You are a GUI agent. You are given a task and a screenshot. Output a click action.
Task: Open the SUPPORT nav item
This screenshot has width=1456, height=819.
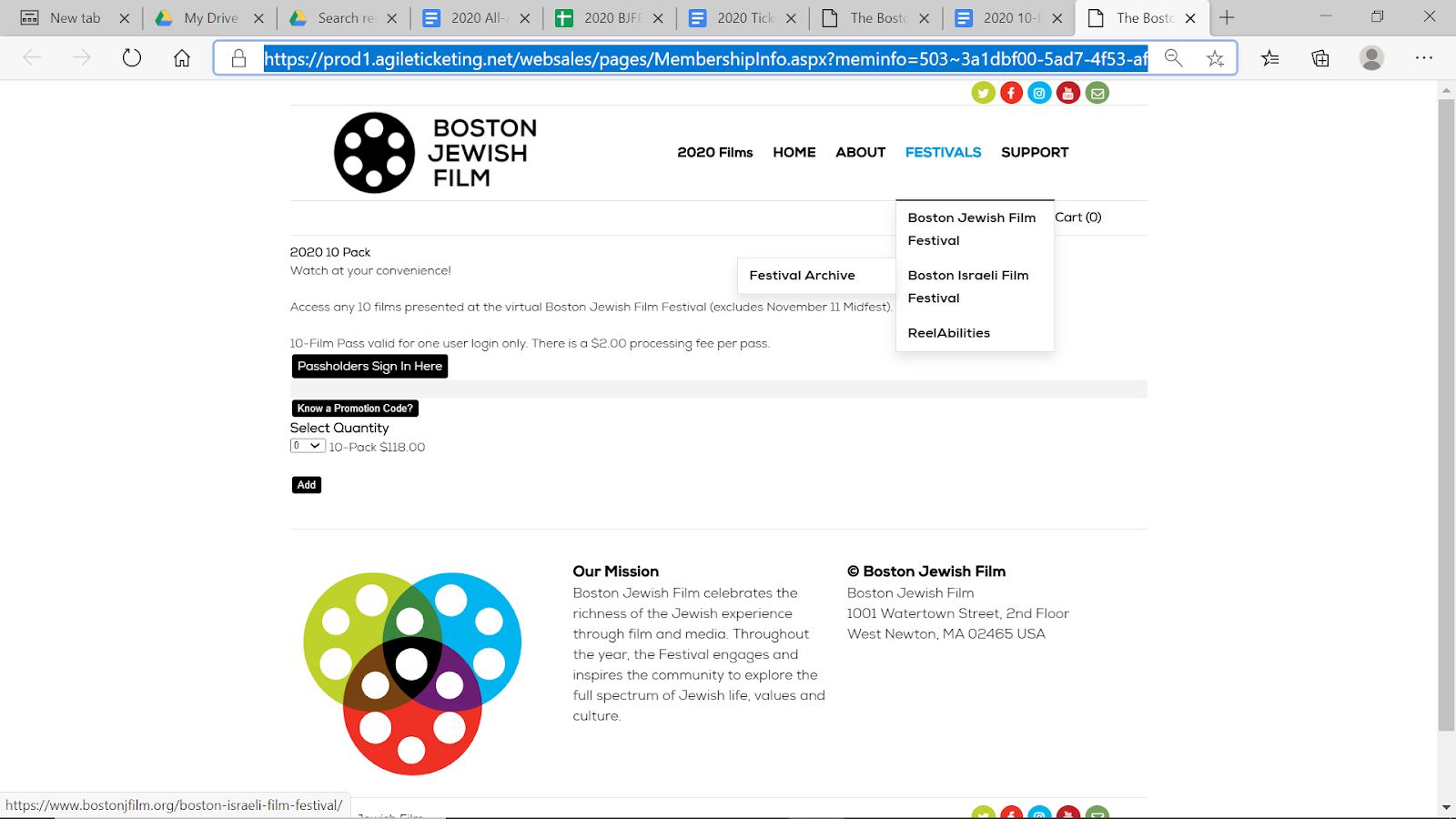coord(1035,152)
